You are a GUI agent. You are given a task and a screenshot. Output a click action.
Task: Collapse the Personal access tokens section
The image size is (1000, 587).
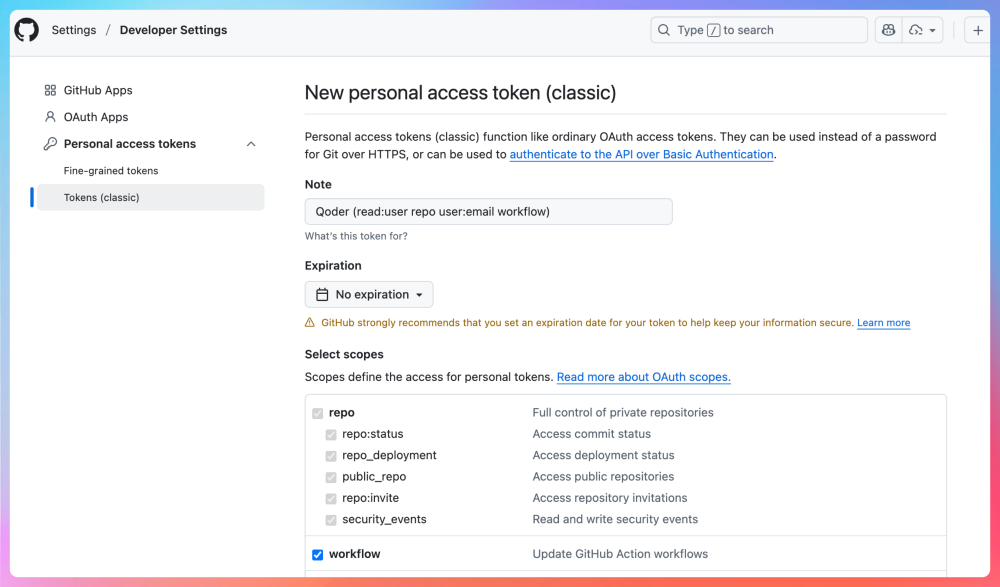point(251,144)
